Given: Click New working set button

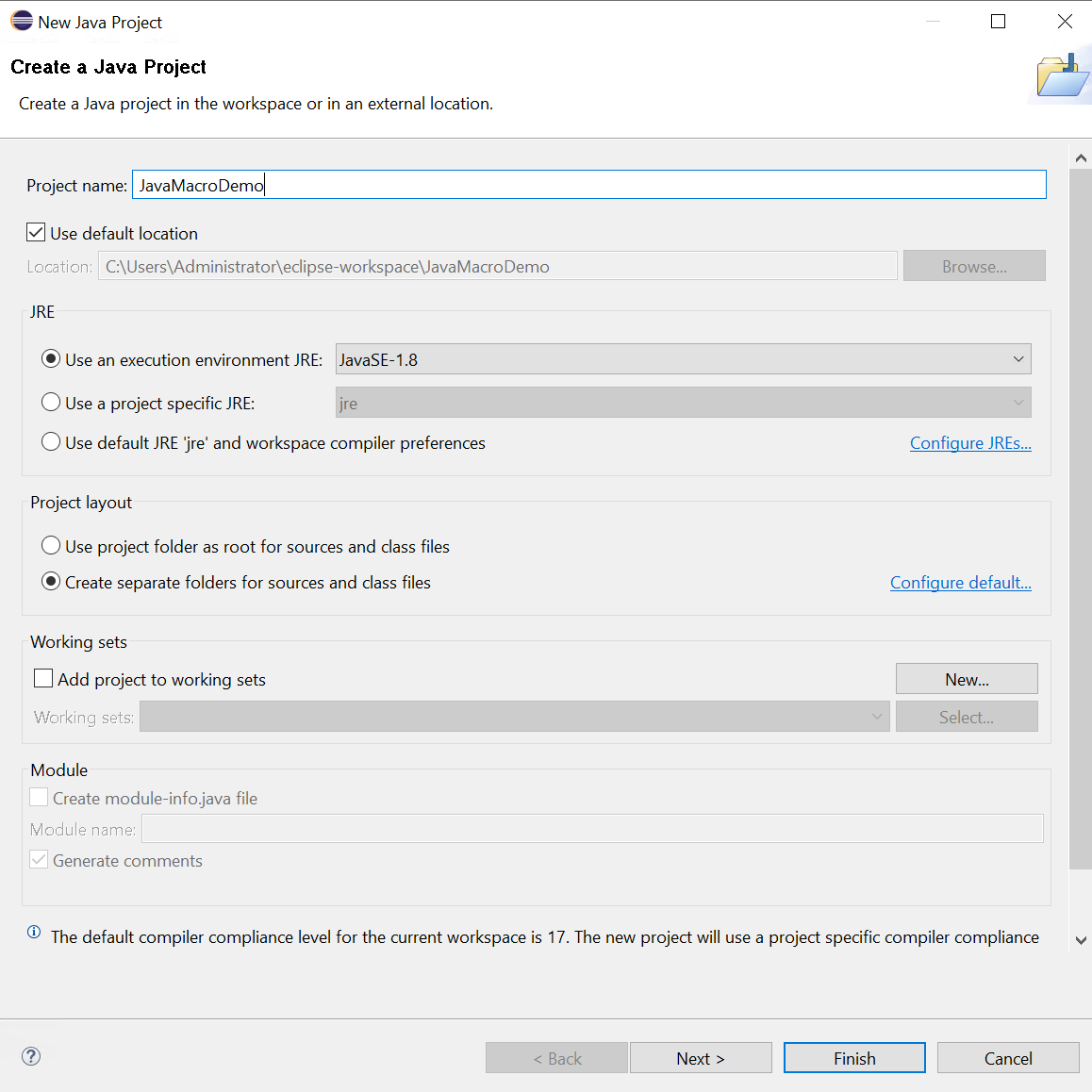Looking at the screenshot, I should coord(967,679).
